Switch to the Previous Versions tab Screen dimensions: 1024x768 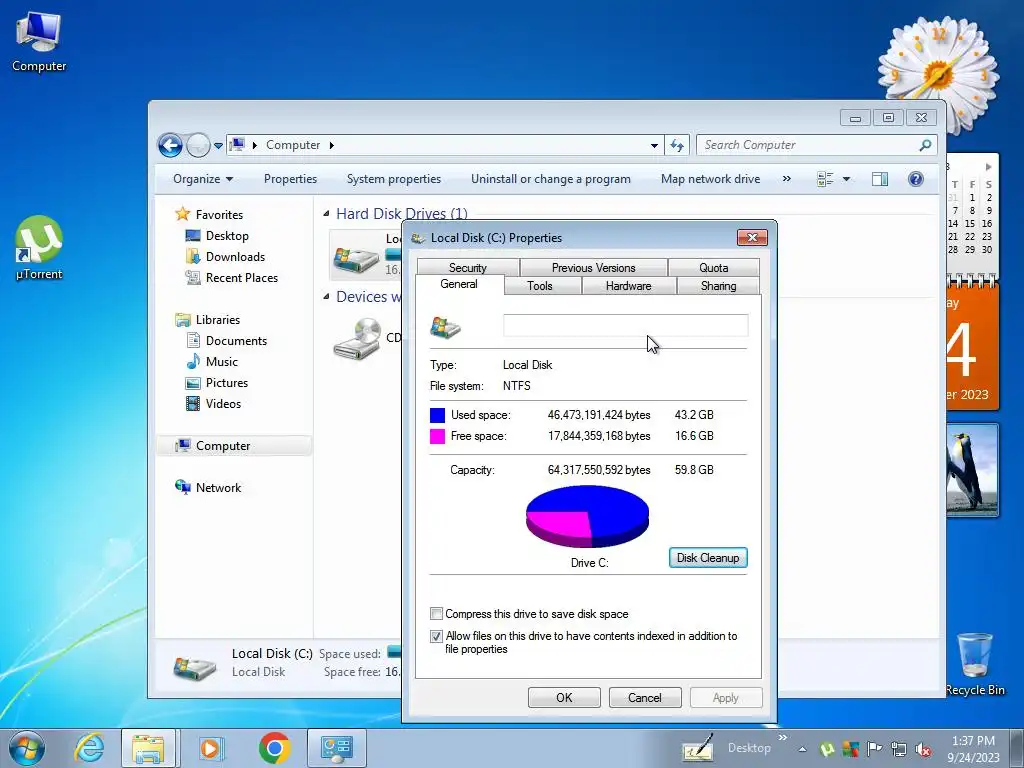(594, 268)
